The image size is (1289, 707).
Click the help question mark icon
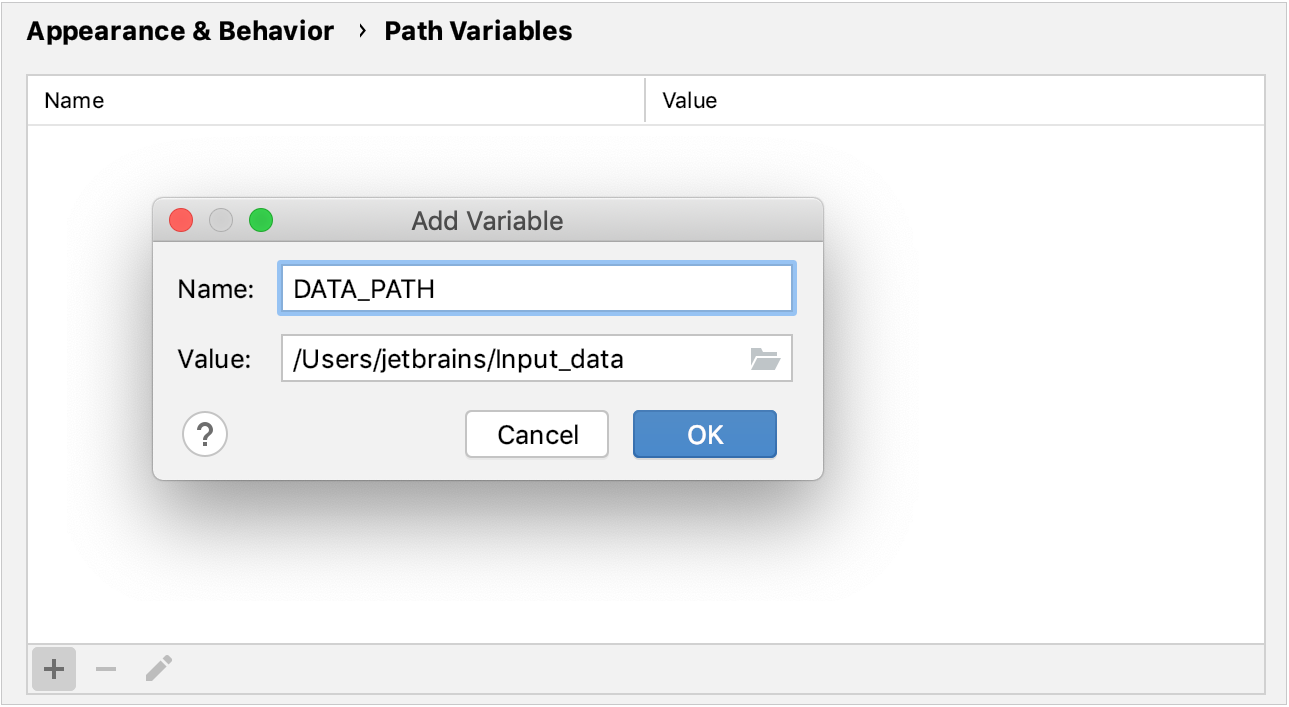(204, 434)
